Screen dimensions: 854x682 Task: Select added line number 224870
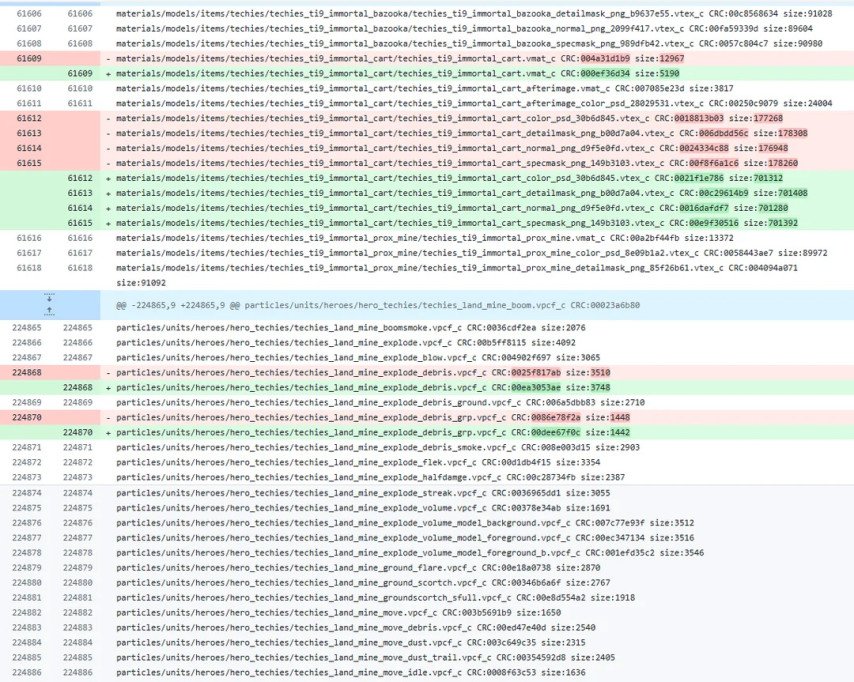(79, 432)
